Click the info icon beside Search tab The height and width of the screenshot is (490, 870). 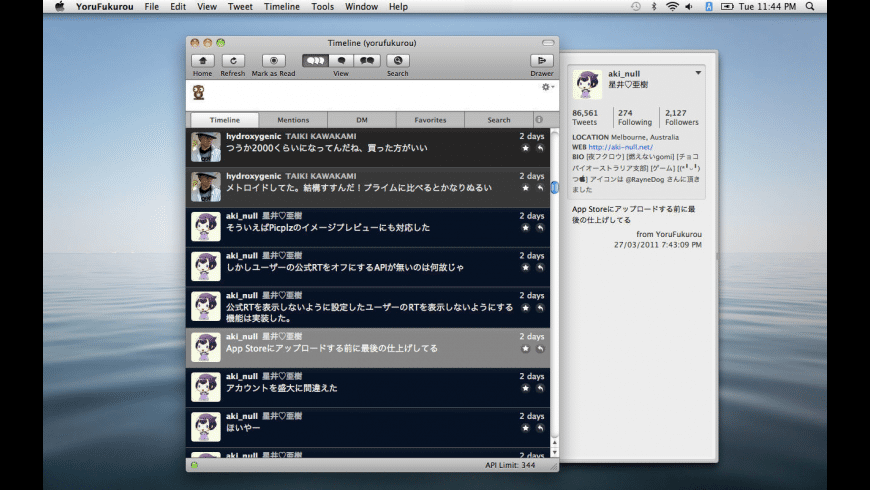[539, 120]
